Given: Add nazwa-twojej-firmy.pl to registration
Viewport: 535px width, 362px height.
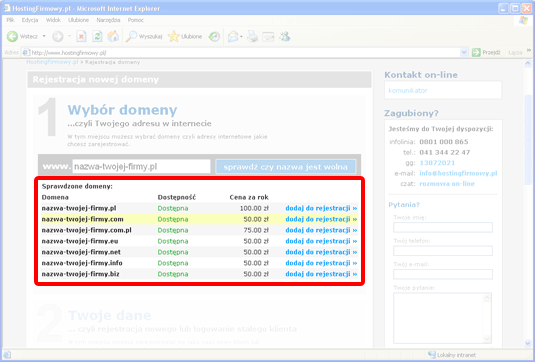Looking at the screenshot, I should tap(321, 208).
